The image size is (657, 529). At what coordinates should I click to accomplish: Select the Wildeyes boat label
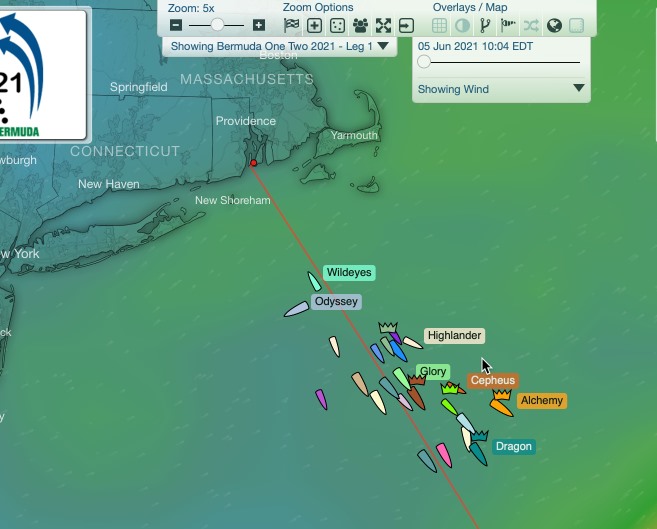[x=349, y=272]
